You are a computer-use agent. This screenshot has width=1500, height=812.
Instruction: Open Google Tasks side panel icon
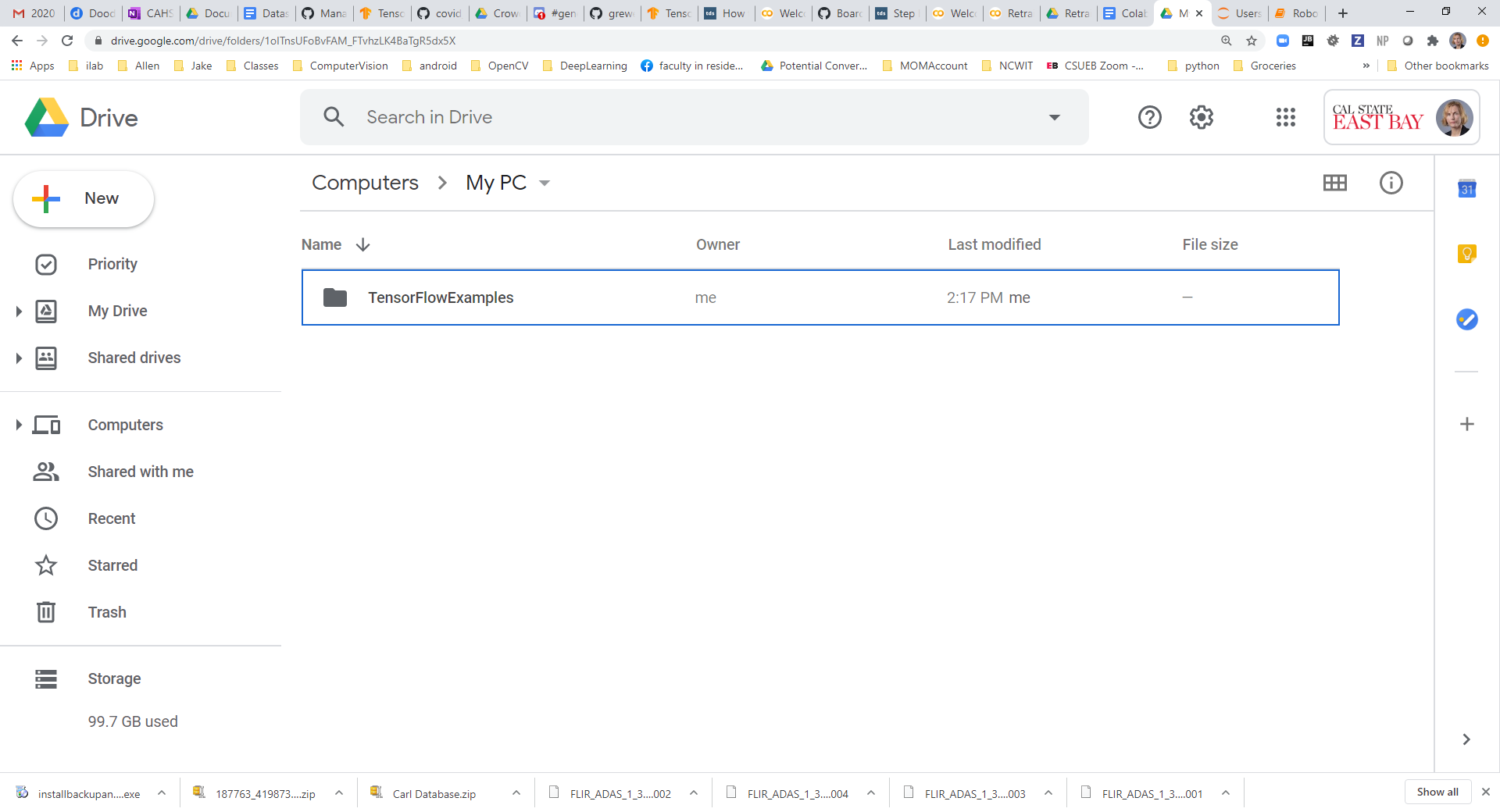click(x=1466, y=319)
